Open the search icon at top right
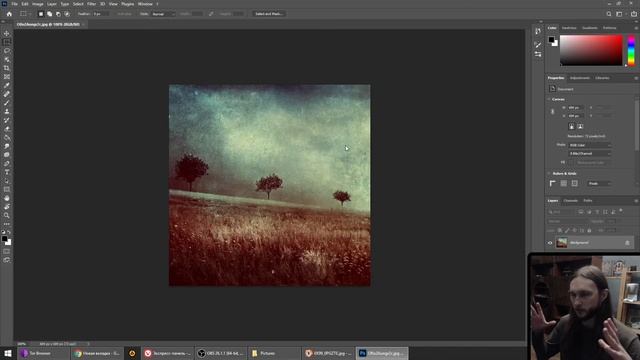The image size is (640, 360). tap(609, 14)
